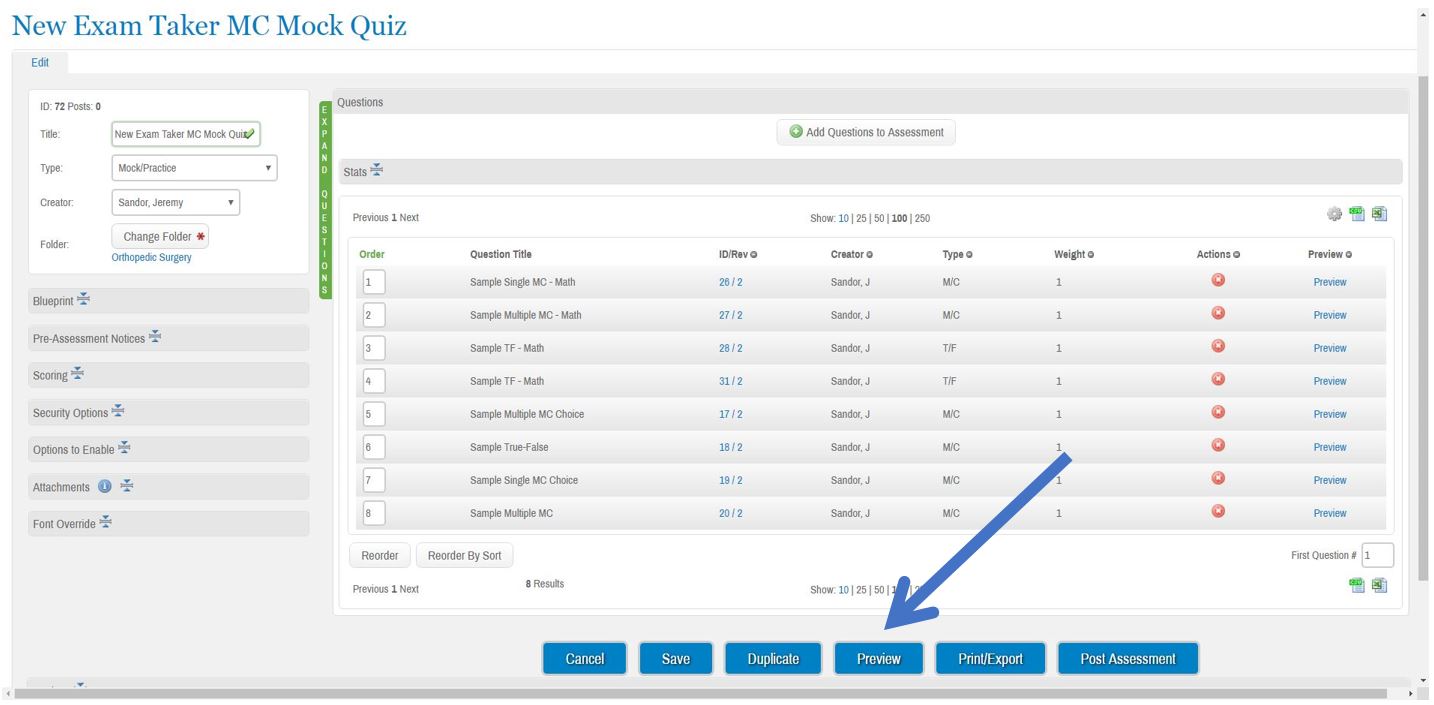Export list with top-right CSV icon

pos(1357,214)
